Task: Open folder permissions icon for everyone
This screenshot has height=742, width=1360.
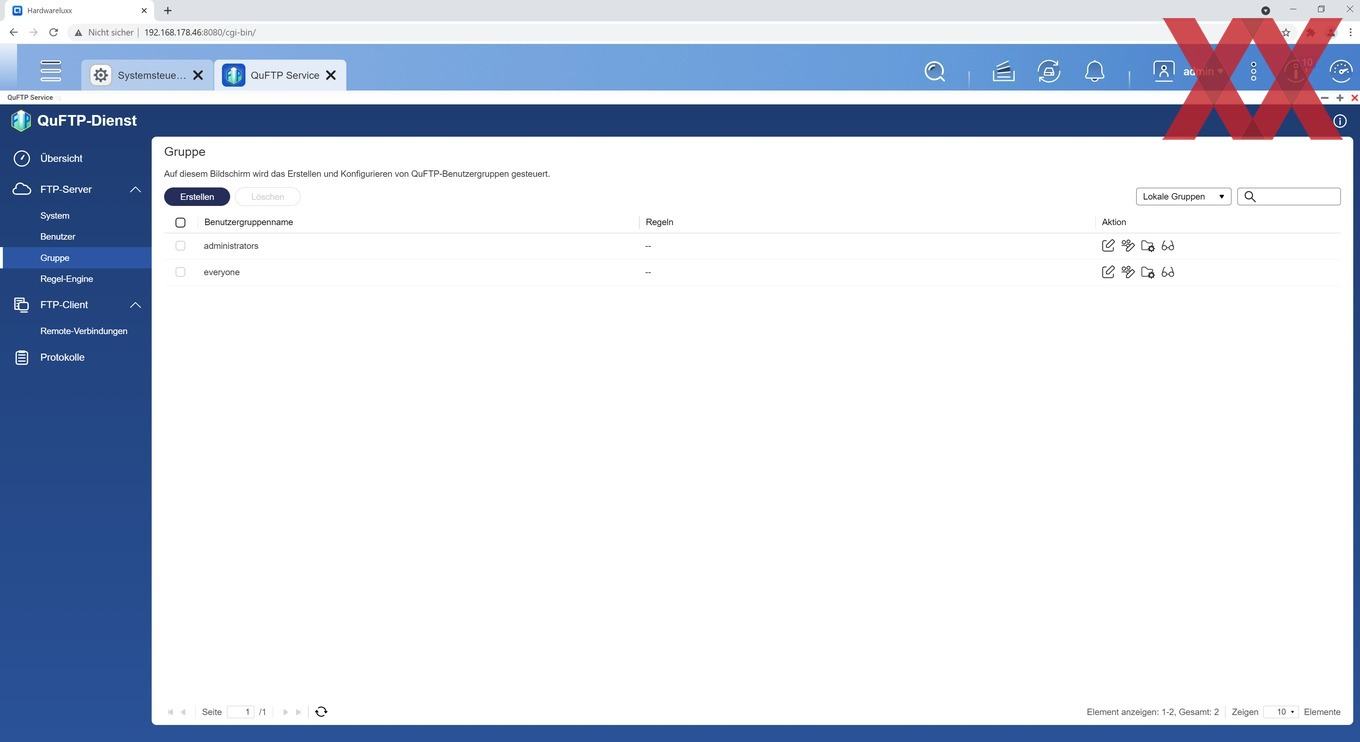Action: point(1148,272)
